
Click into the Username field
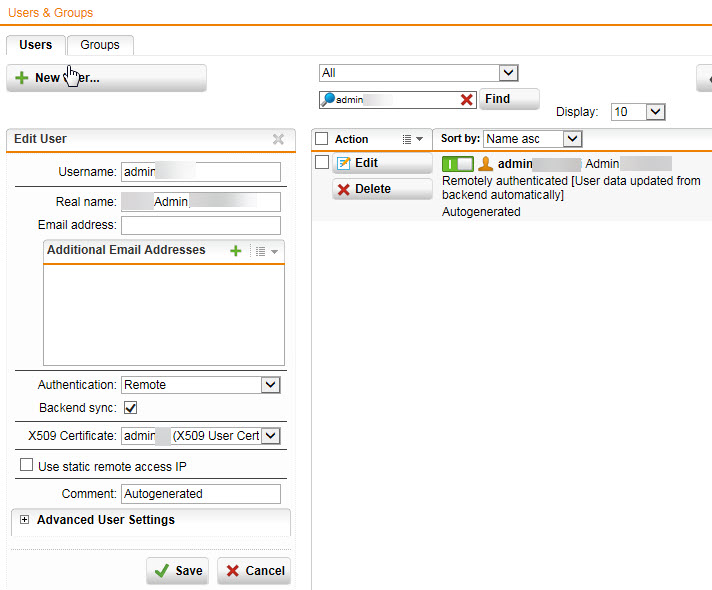201,172
